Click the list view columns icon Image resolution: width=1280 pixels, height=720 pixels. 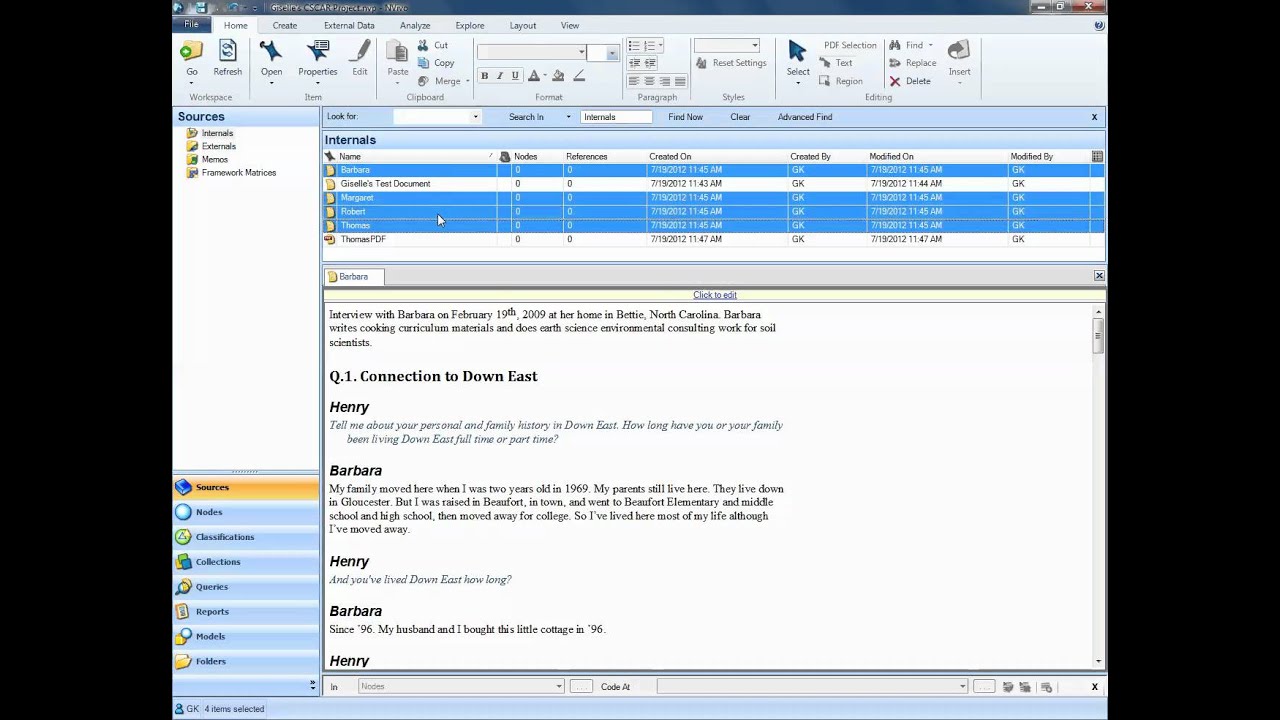(x=1097, y=156)
